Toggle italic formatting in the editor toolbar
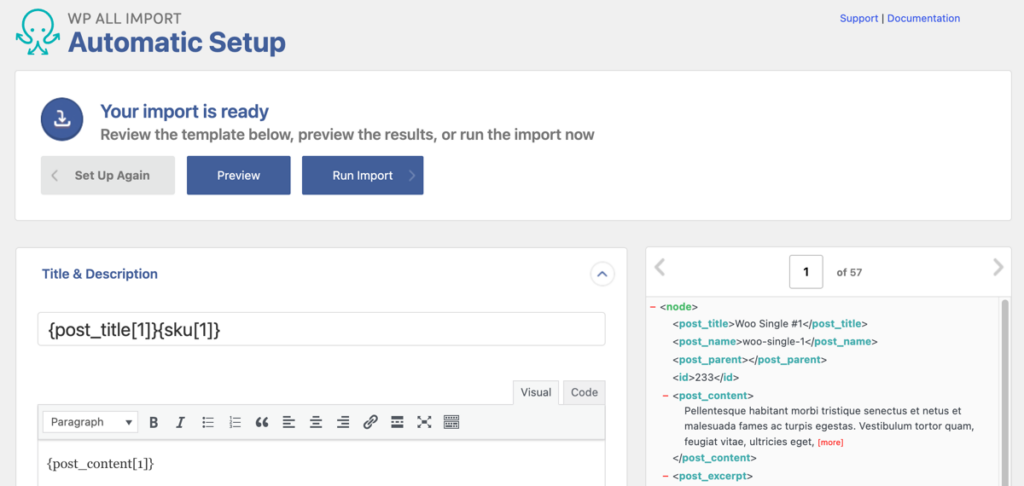 click(x=181, y=423)
